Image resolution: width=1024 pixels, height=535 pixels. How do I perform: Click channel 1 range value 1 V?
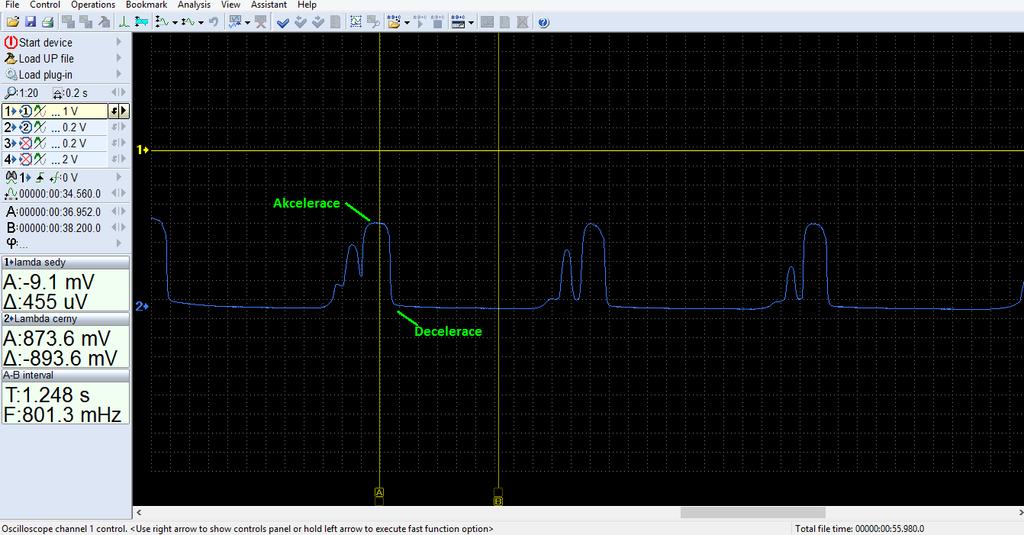click(70, 112)
